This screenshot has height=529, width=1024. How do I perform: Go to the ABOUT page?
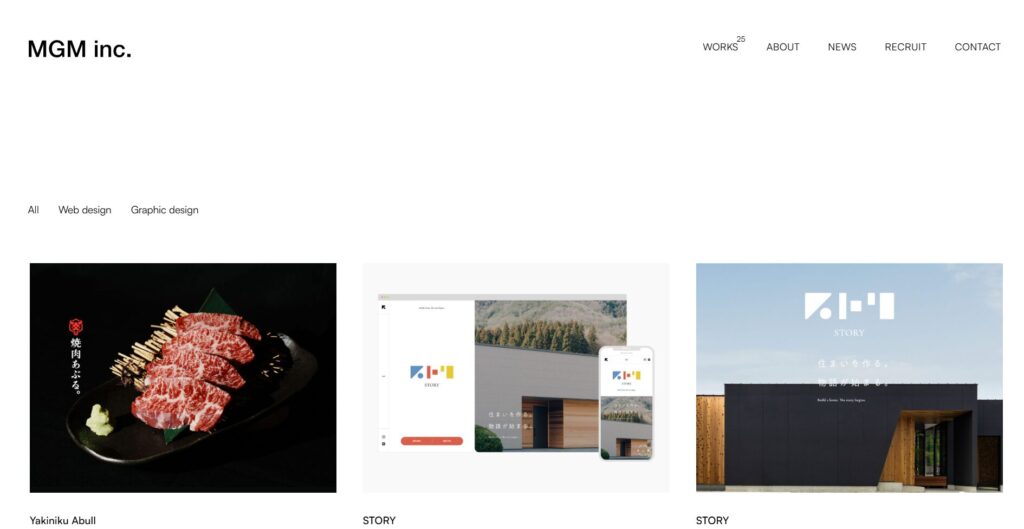click(x=782, y=47)
